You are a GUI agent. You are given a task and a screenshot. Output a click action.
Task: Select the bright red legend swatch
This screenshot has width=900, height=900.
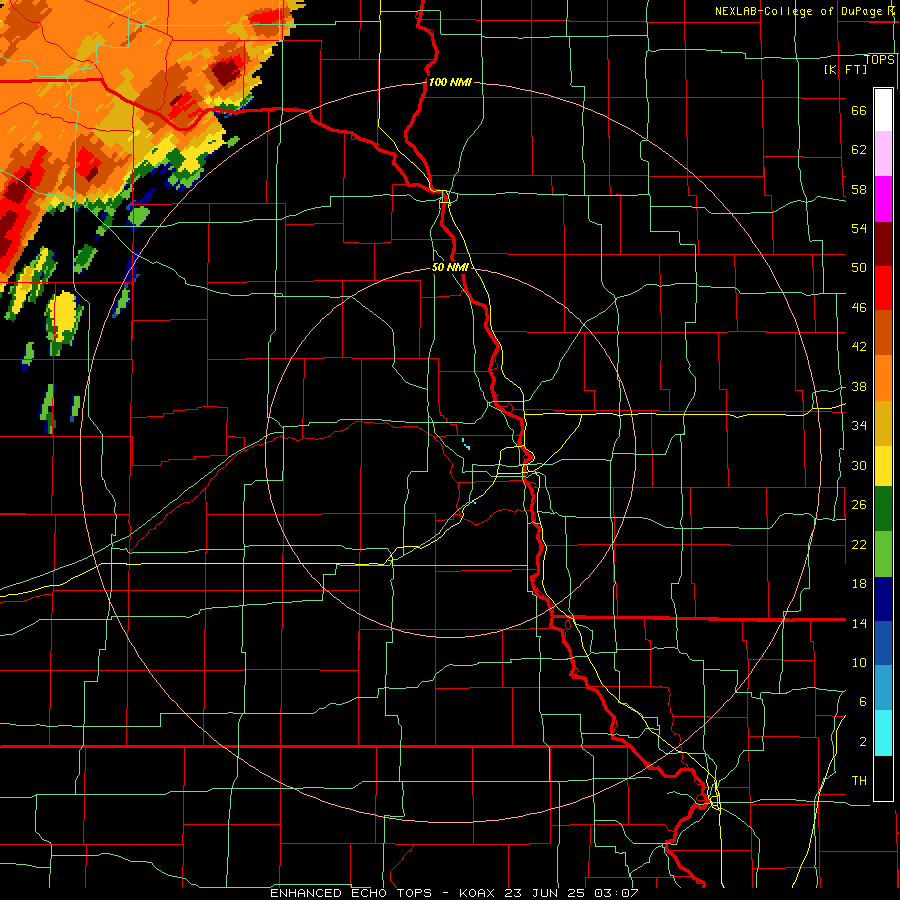[883, 288]
